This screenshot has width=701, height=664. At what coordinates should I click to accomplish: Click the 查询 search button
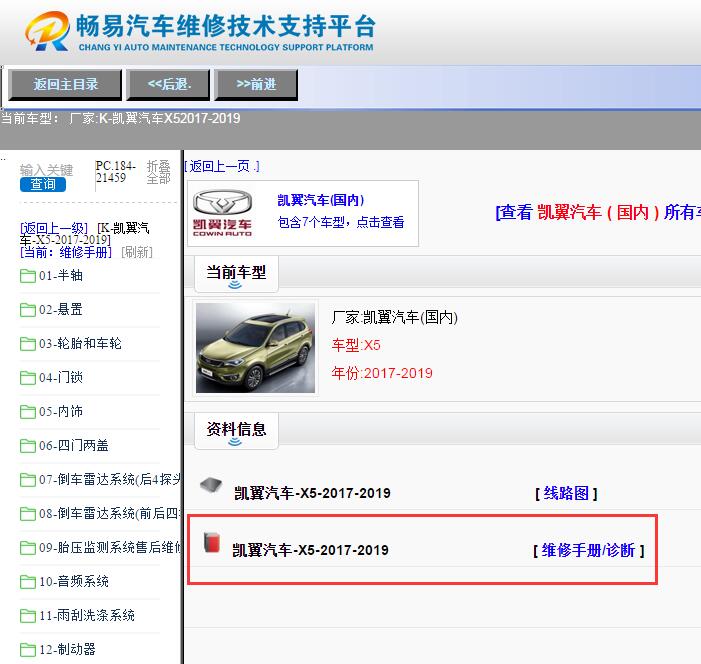point(43,184)
